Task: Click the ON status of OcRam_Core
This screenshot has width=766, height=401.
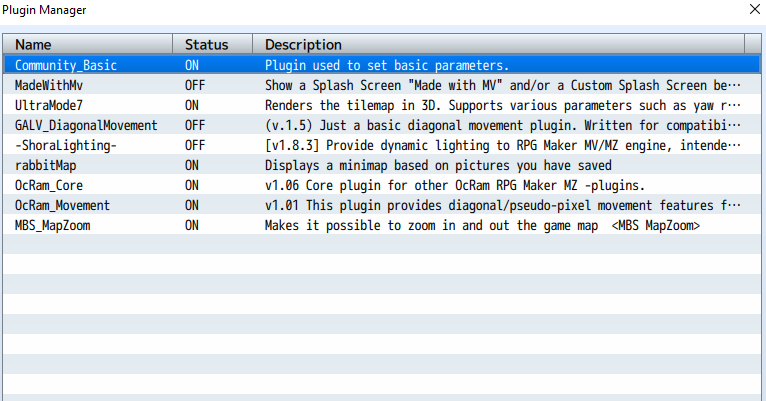Action: (x=192, y=186)
